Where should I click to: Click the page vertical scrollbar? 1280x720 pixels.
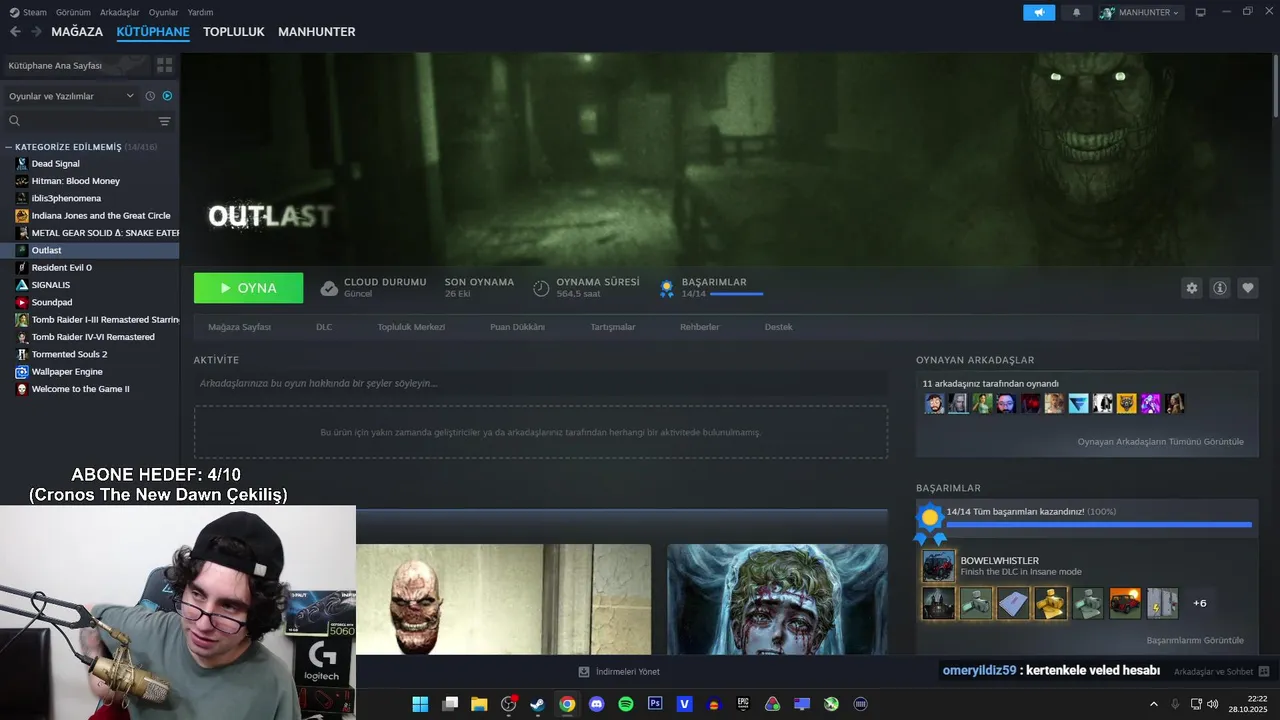[1275, 85]
